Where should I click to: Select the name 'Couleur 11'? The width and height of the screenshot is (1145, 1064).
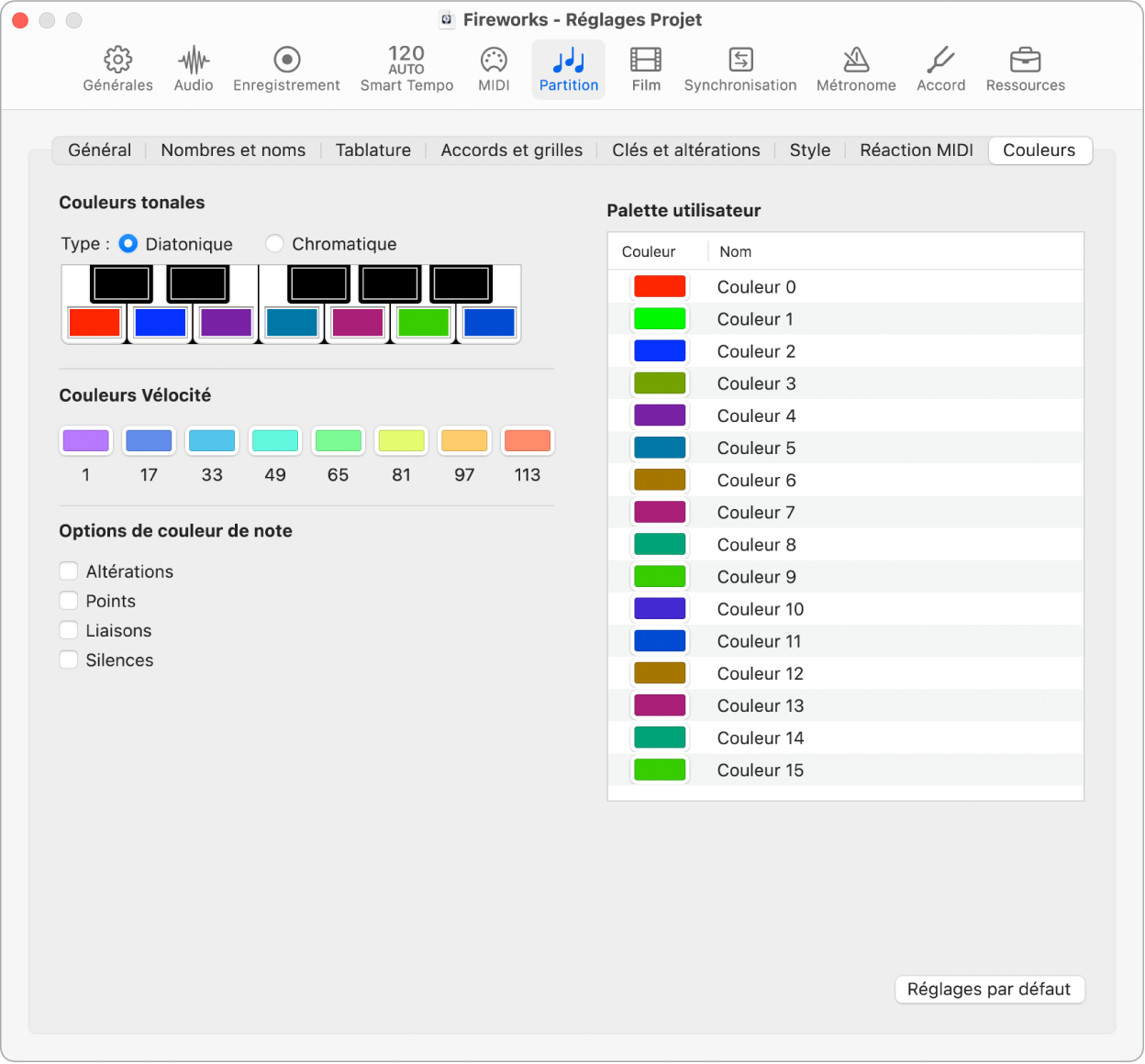point(759,641)
